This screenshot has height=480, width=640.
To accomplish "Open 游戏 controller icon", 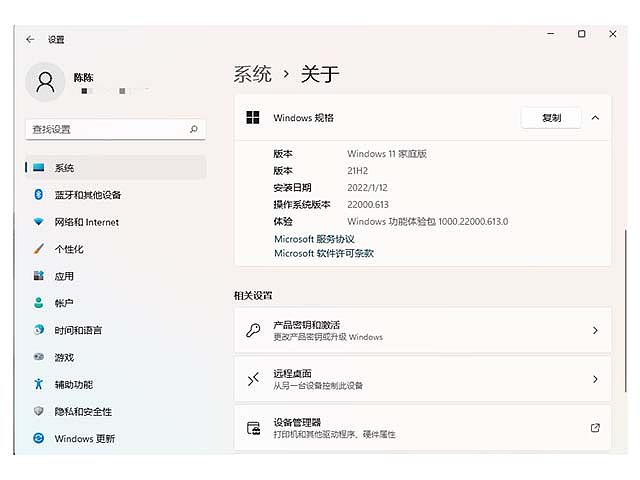I will (x=39, y=357).
